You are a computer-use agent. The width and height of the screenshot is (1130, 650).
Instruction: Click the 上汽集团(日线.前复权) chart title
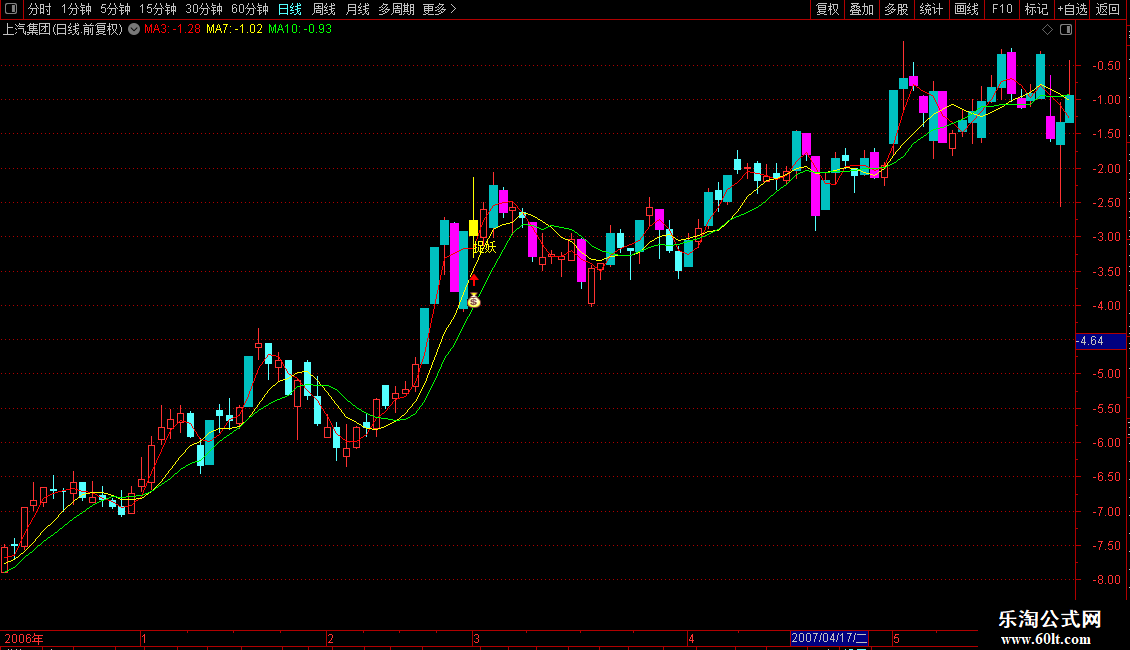click(x=63, y=30)
